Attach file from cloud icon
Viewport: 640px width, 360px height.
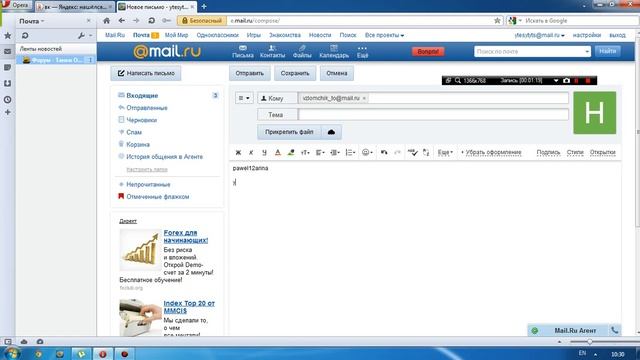point(331,132)
